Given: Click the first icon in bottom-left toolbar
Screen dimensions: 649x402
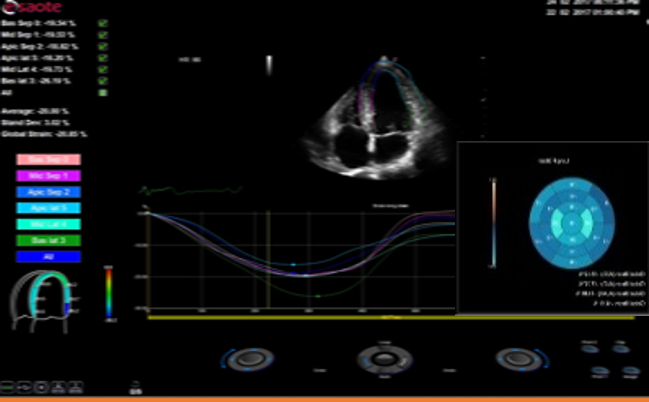Looking at the screenshot, I should 8,385.
